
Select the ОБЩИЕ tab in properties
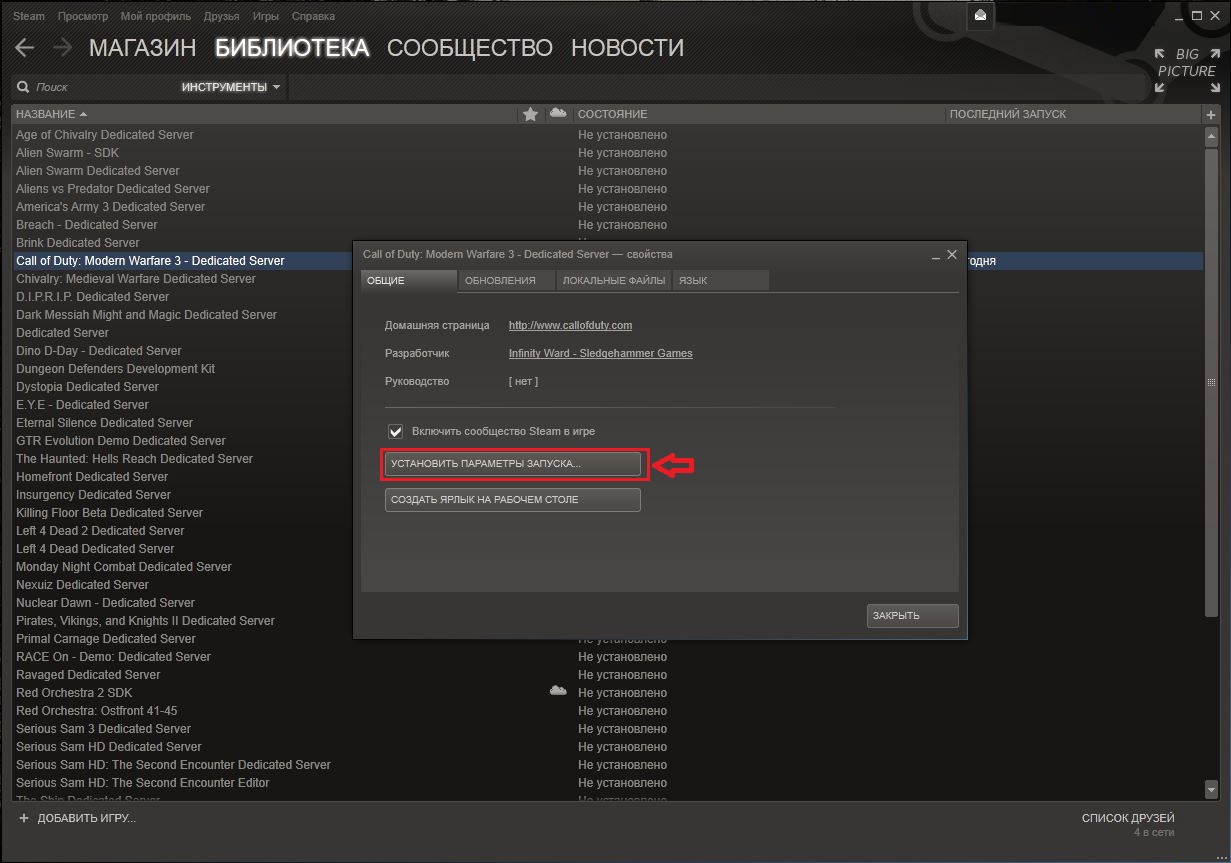[x=409, y=280]
